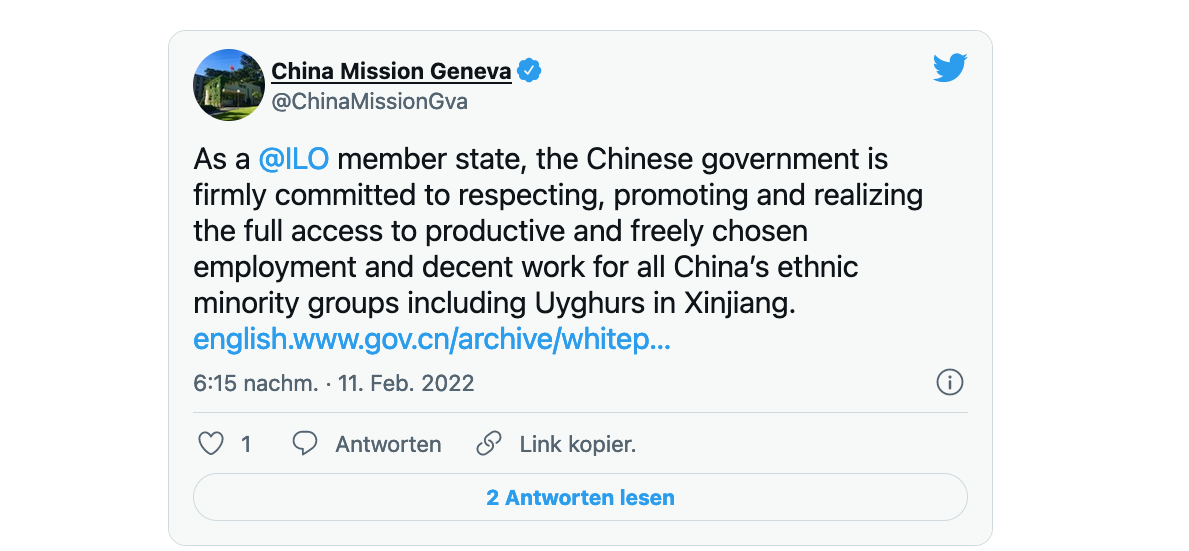Open the China Mission Geneva display name
The image size is (1189, 551).
[391, 71]
